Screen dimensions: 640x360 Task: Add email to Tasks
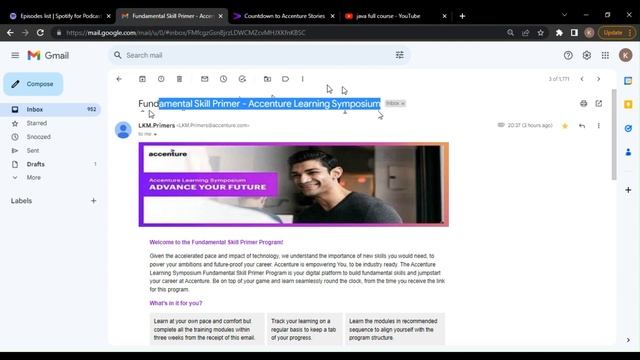[242, 79]
